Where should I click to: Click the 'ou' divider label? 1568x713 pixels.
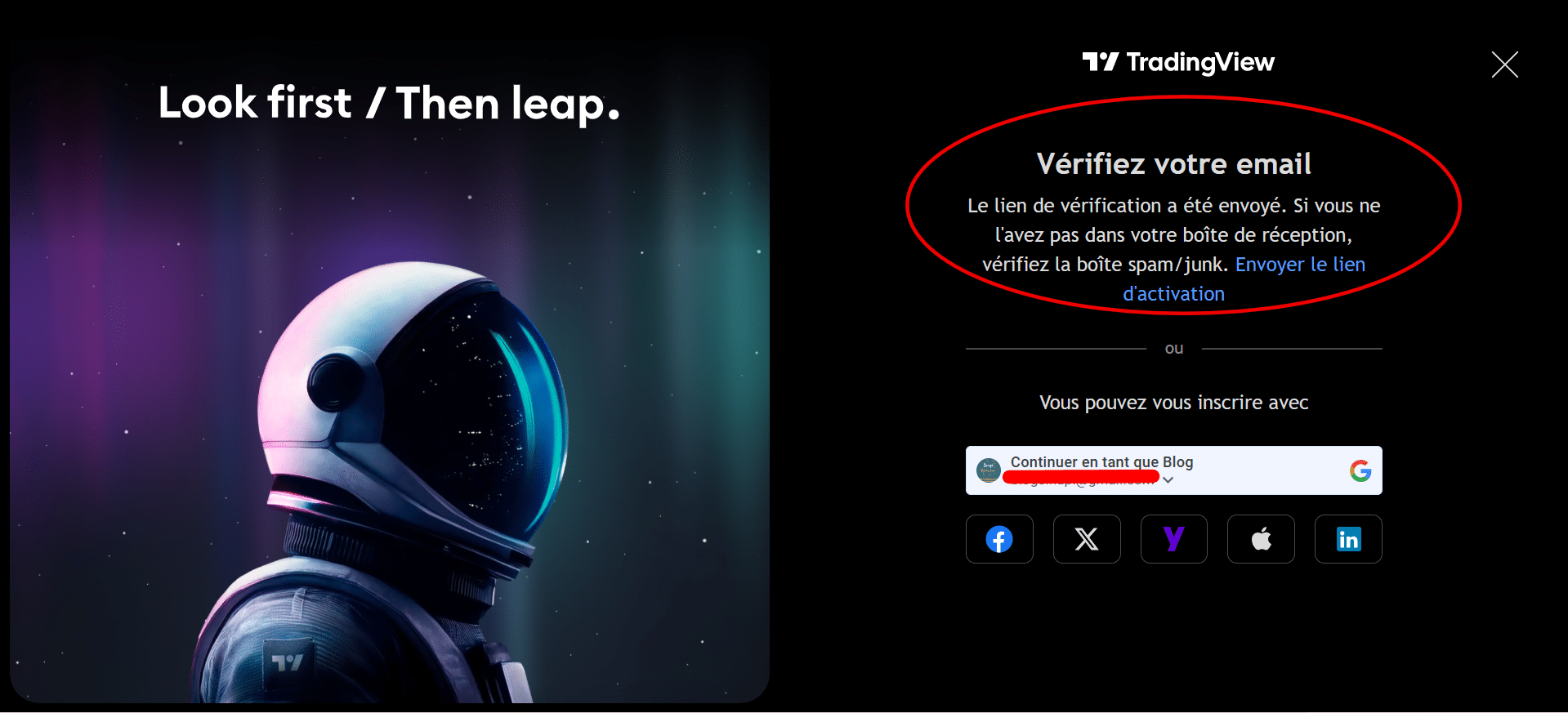(x=1173, y=349)
